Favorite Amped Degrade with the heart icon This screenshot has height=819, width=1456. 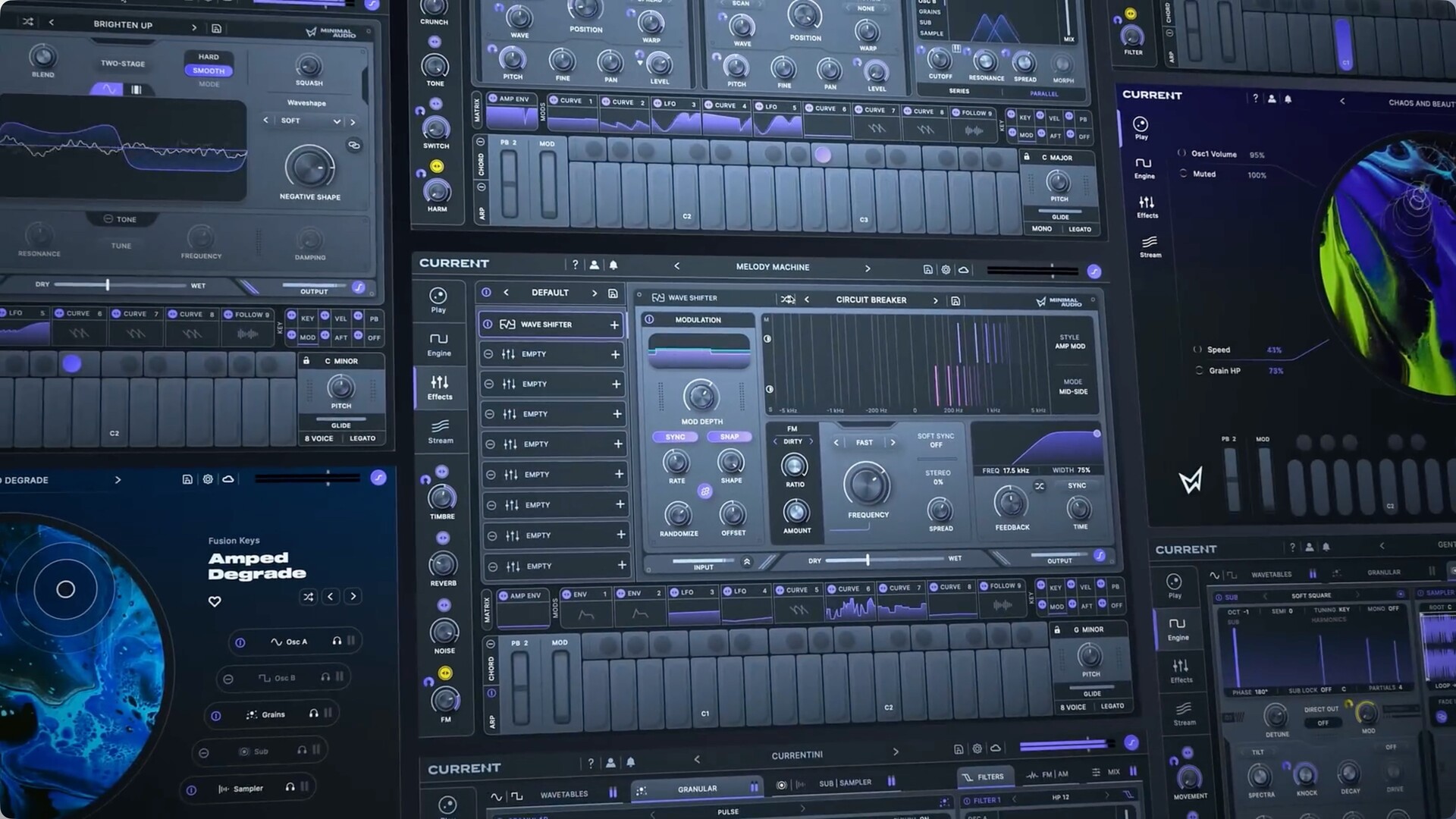[x=215, y=601]
